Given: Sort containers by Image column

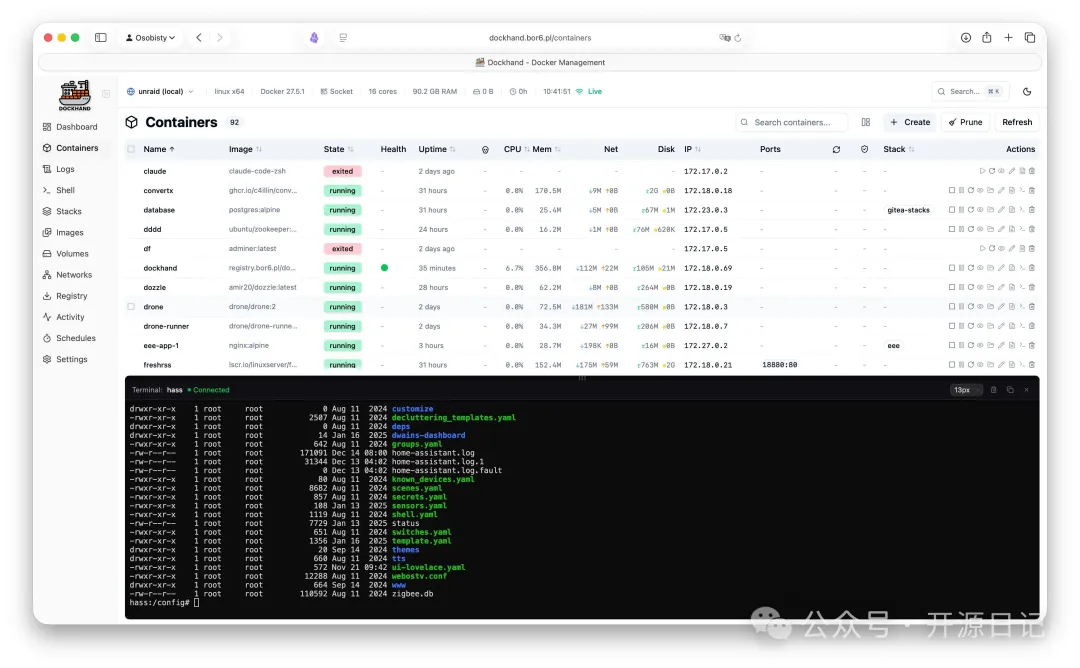Looking at the screenshot, I should (x=245, y=149).
